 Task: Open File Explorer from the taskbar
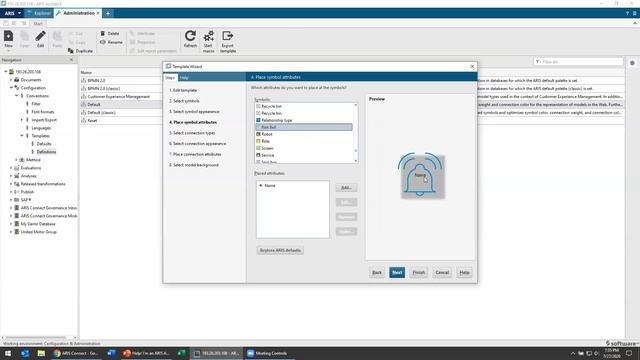41,353
